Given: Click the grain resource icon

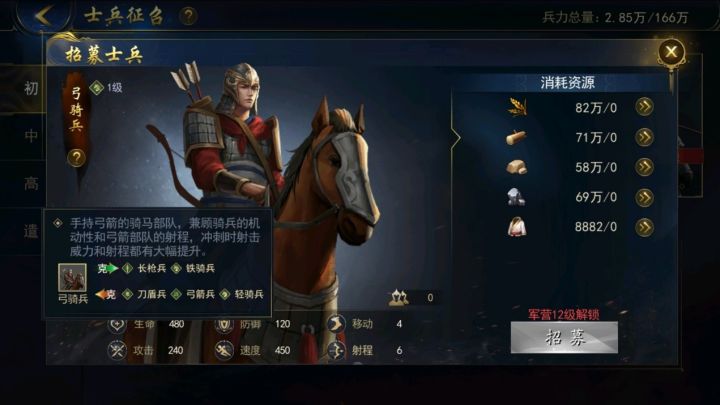Looking at the screenshot, I should pos(517,107).
